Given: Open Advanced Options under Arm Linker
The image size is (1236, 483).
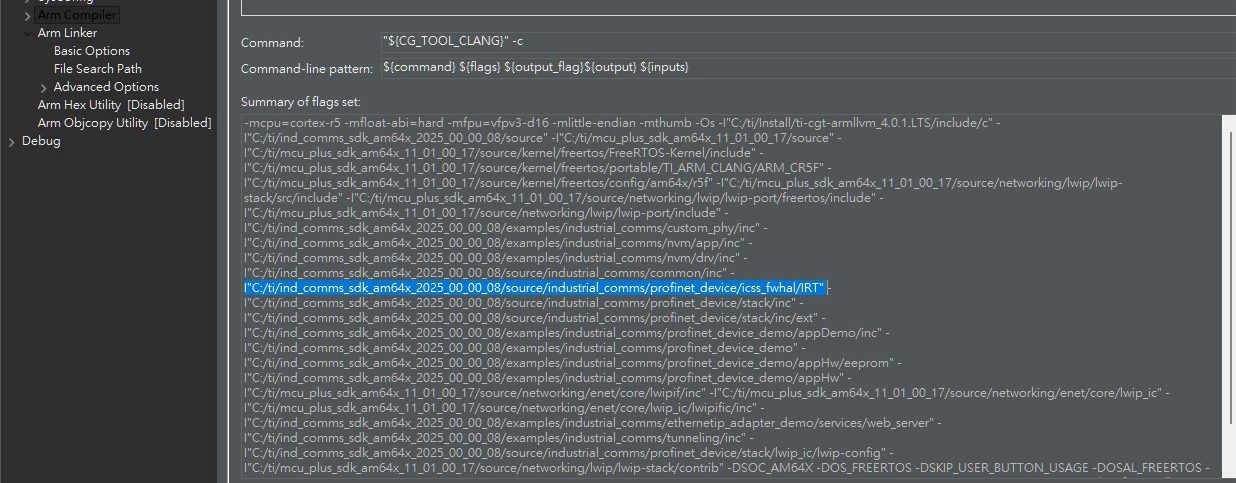Looking at the screenshot, I should click(106, 87).
